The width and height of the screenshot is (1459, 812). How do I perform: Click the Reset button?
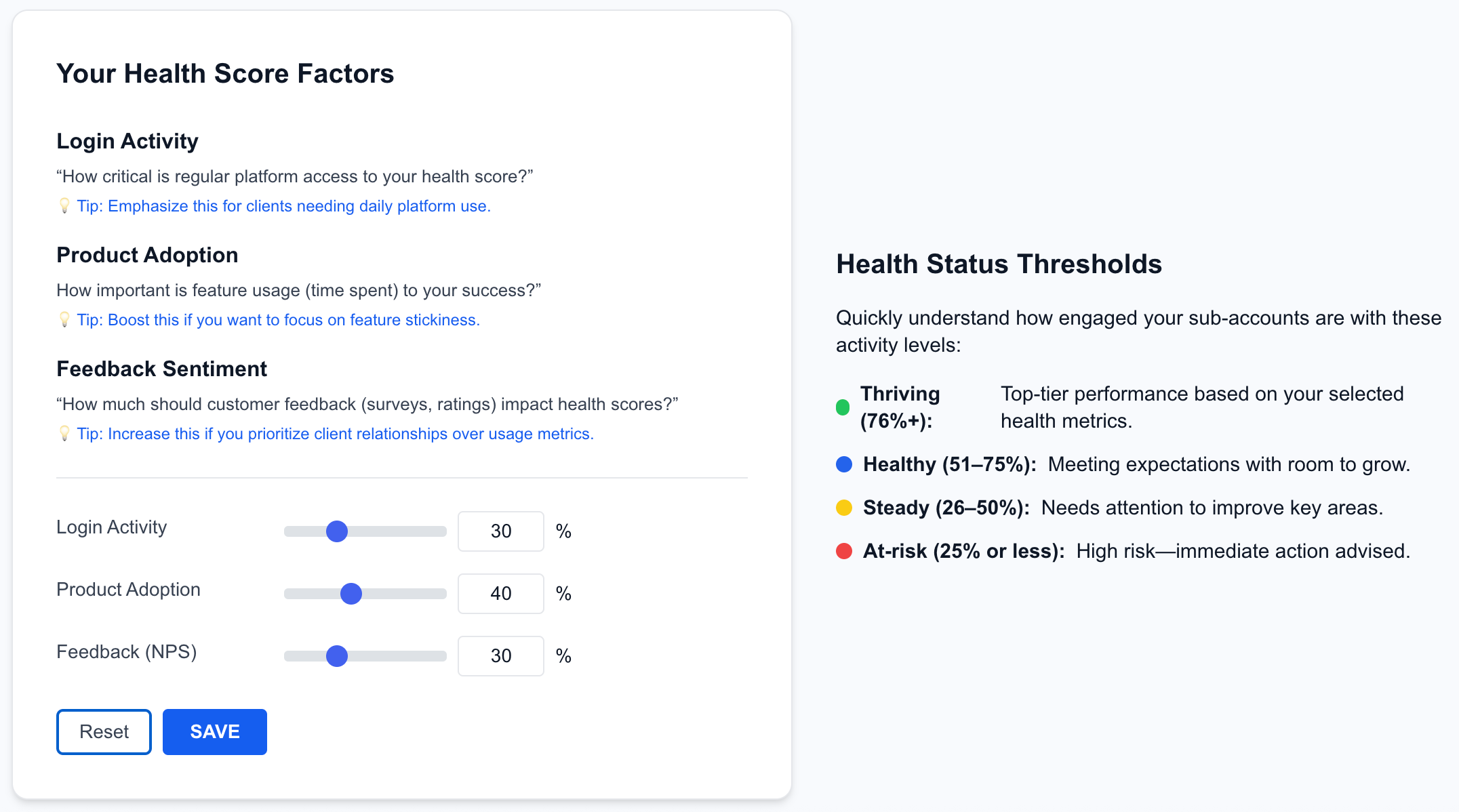tap(104, 732)
